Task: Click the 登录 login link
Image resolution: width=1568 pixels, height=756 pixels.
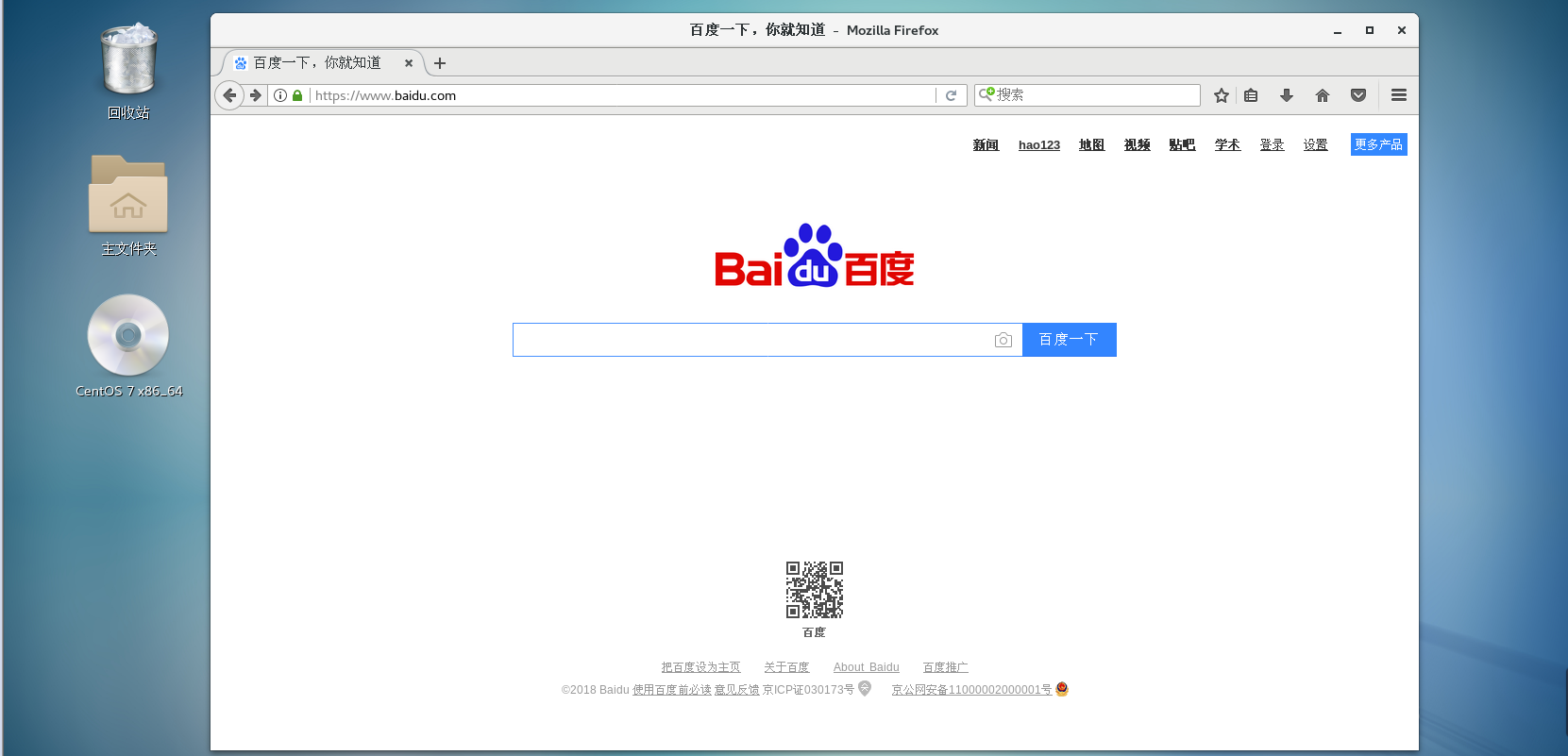Action: [1272, 144]
